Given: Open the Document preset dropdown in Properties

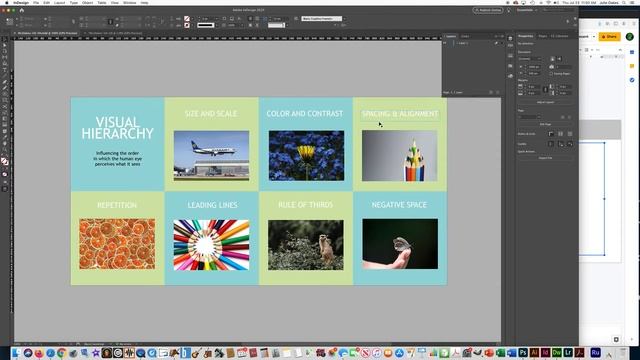Looking at the screenshot, I should (530, 59).
